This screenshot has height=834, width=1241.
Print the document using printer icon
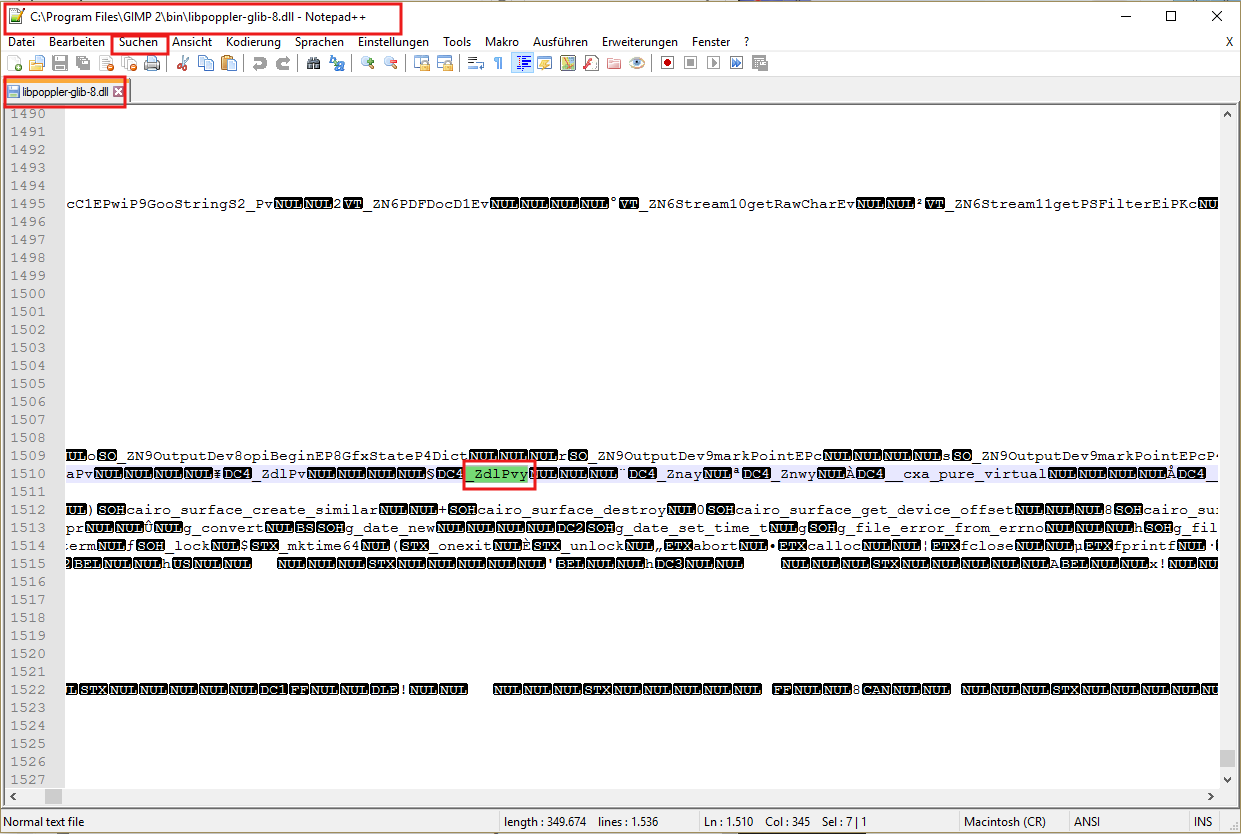coord(152,63)
